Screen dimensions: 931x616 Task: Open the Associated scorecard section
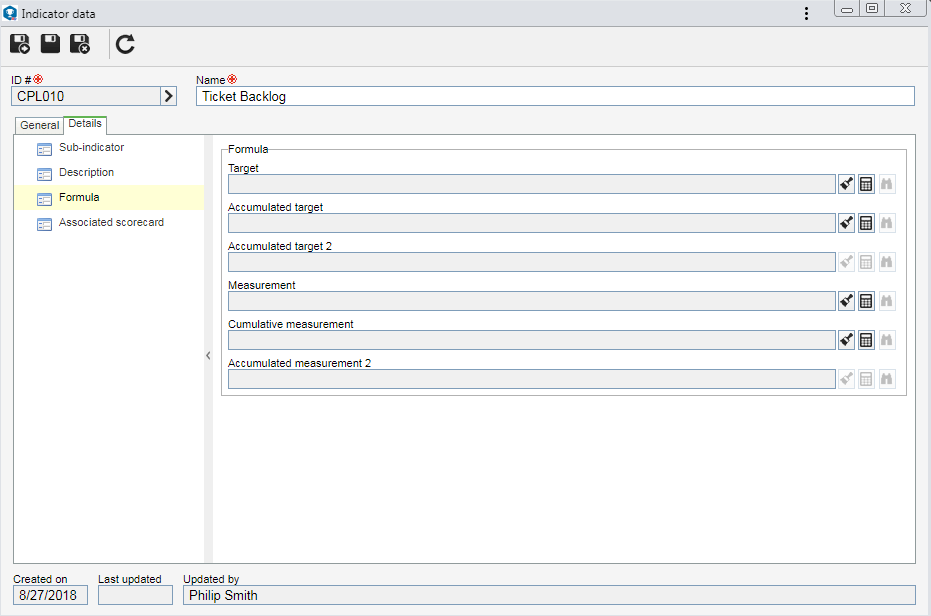(x=111, y=222)
